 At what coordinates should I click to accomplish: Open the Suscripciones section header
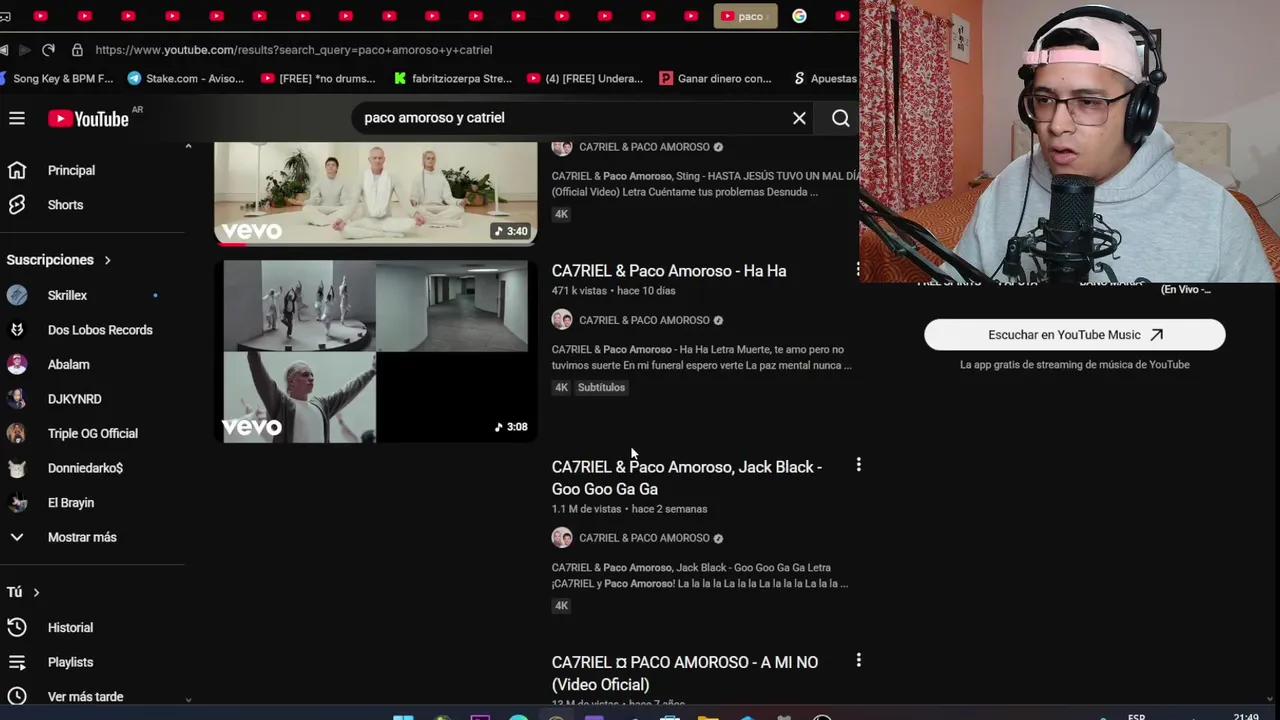coord(59,260)
